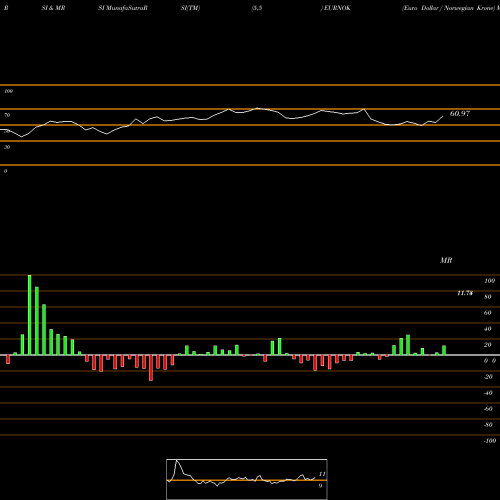The width and height of the screenshot is (500, 500).
Task: Click the tallest green MR bar
Action: pyautogui.click(x=30, y=315)
